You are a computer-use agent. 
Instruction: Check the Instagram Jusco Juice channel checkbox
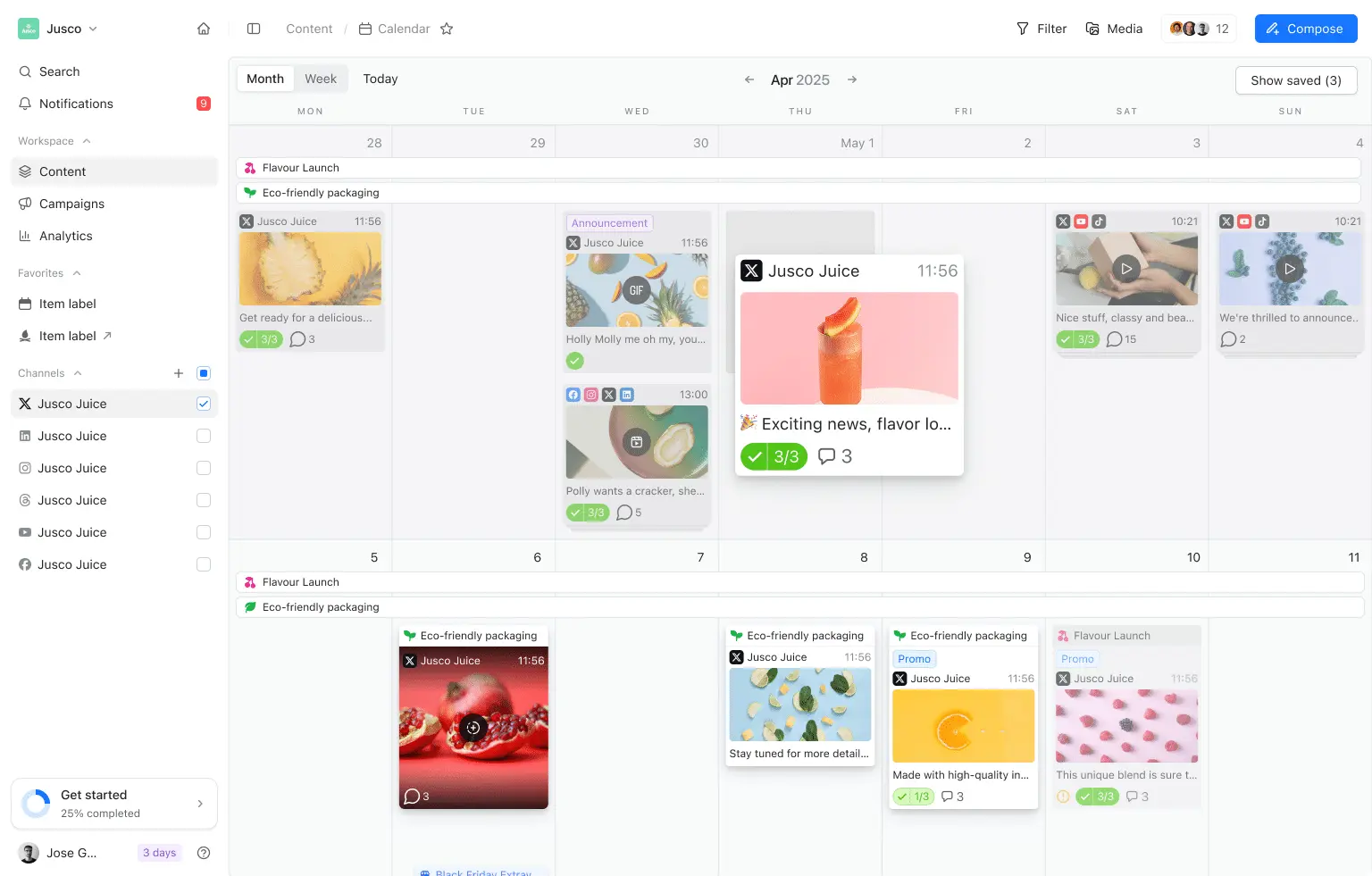tap(204, 468)
